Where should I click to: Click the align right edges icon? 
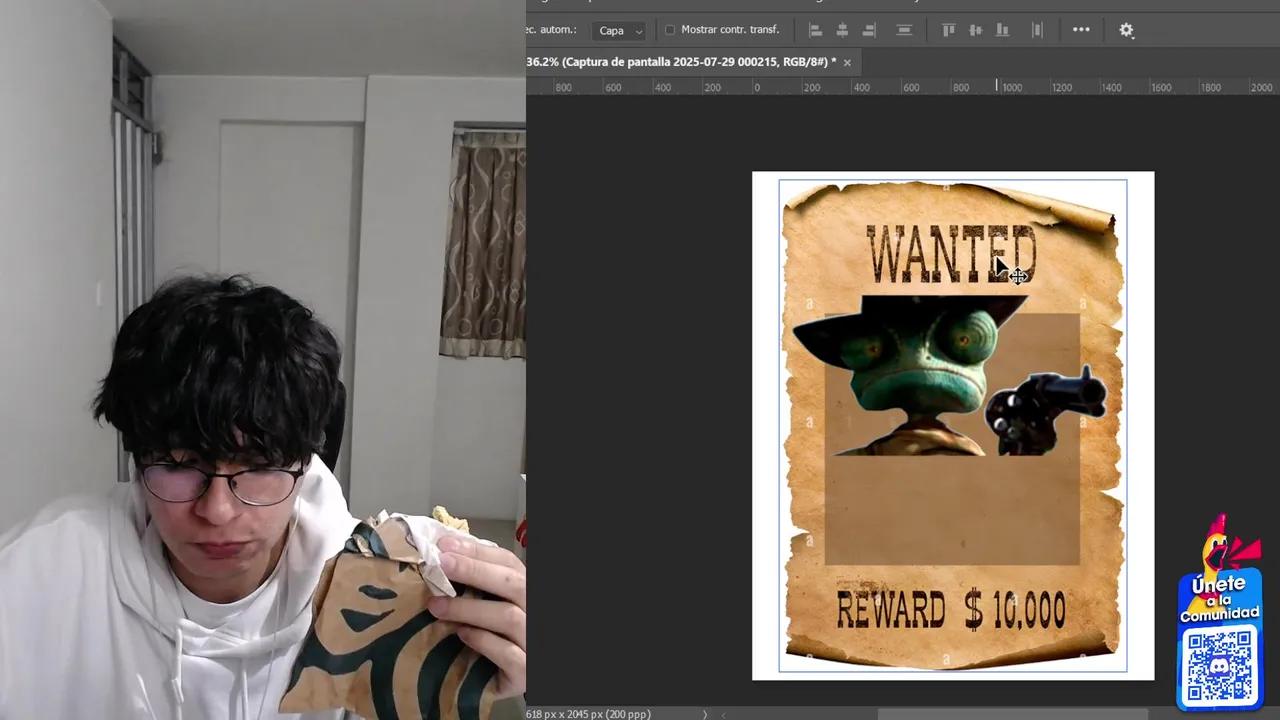coord(869,30)
